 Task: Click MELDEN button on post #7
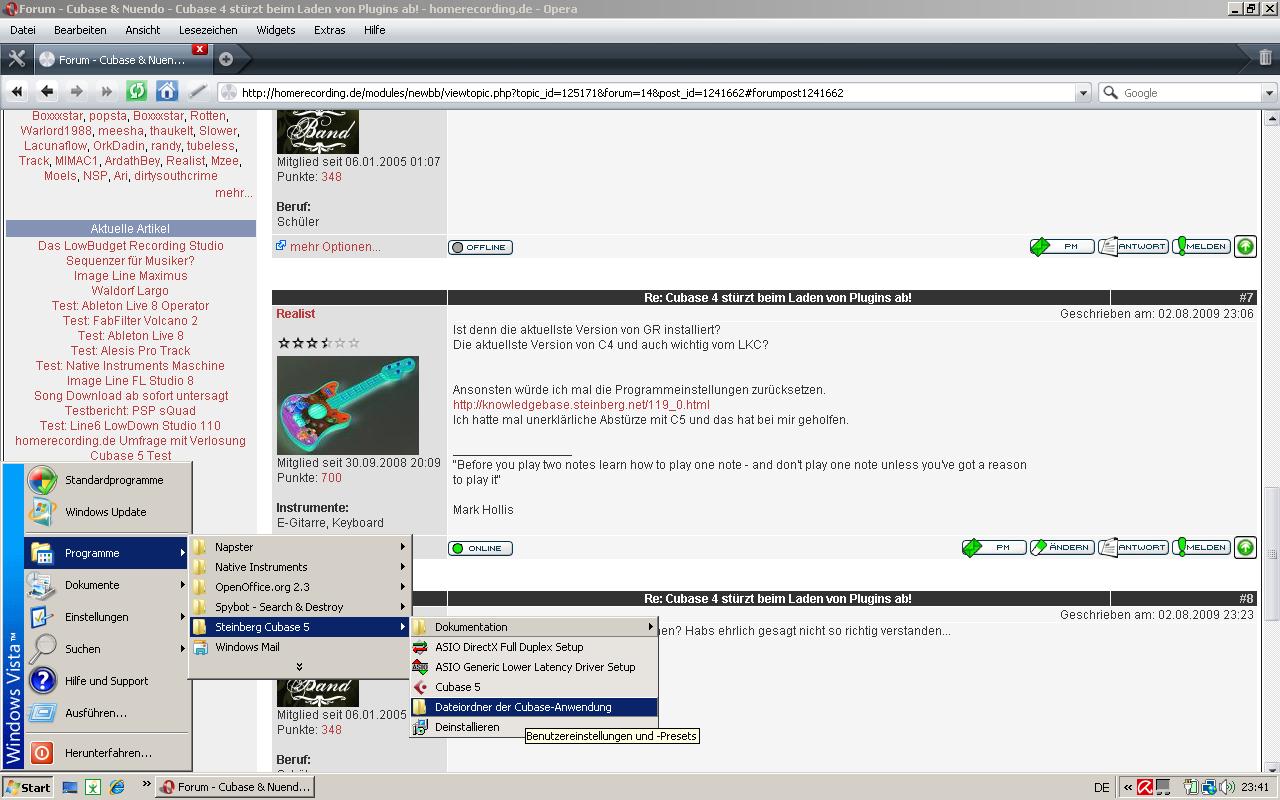click(x=1201, y=547)
